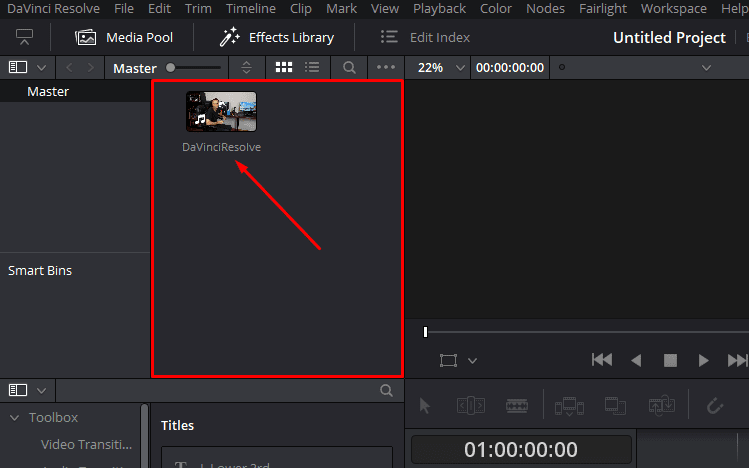Toggle the Edit Index panel
749x468 pixels.
425,37
